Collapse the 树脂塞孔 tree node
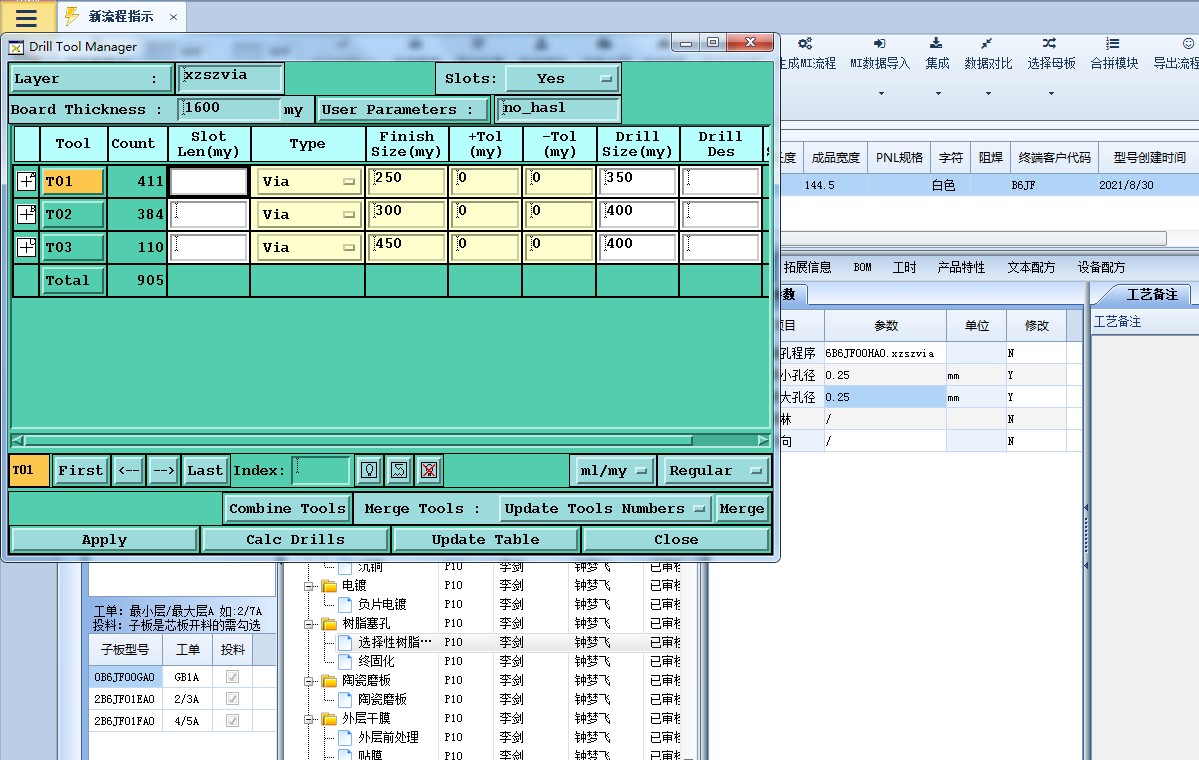 [309, 625]
